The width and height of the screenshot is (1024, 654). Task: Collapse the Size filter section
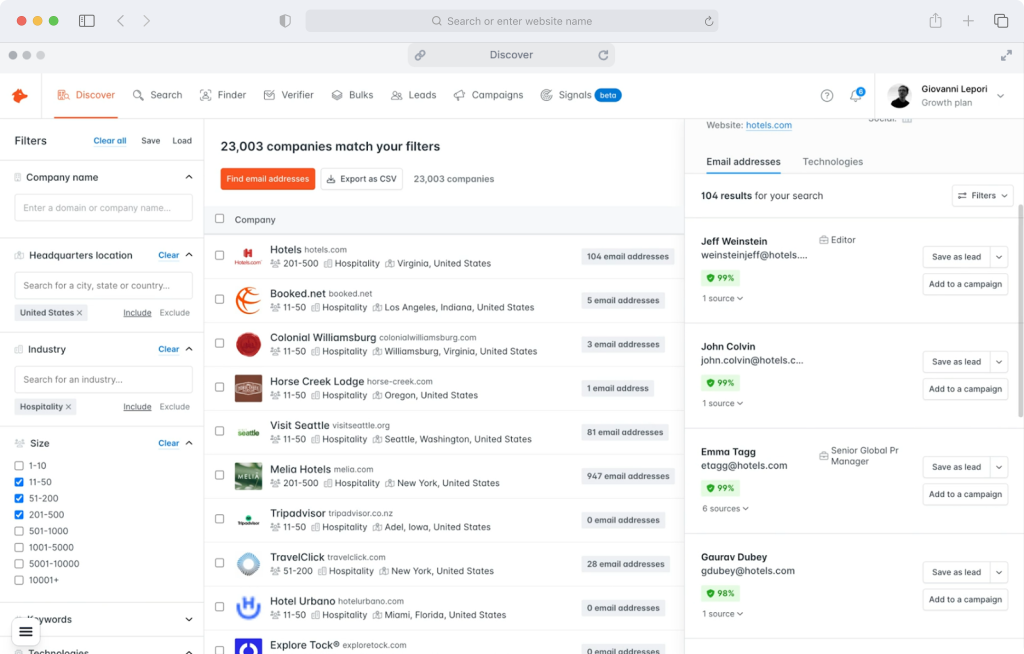click(189, 443)
